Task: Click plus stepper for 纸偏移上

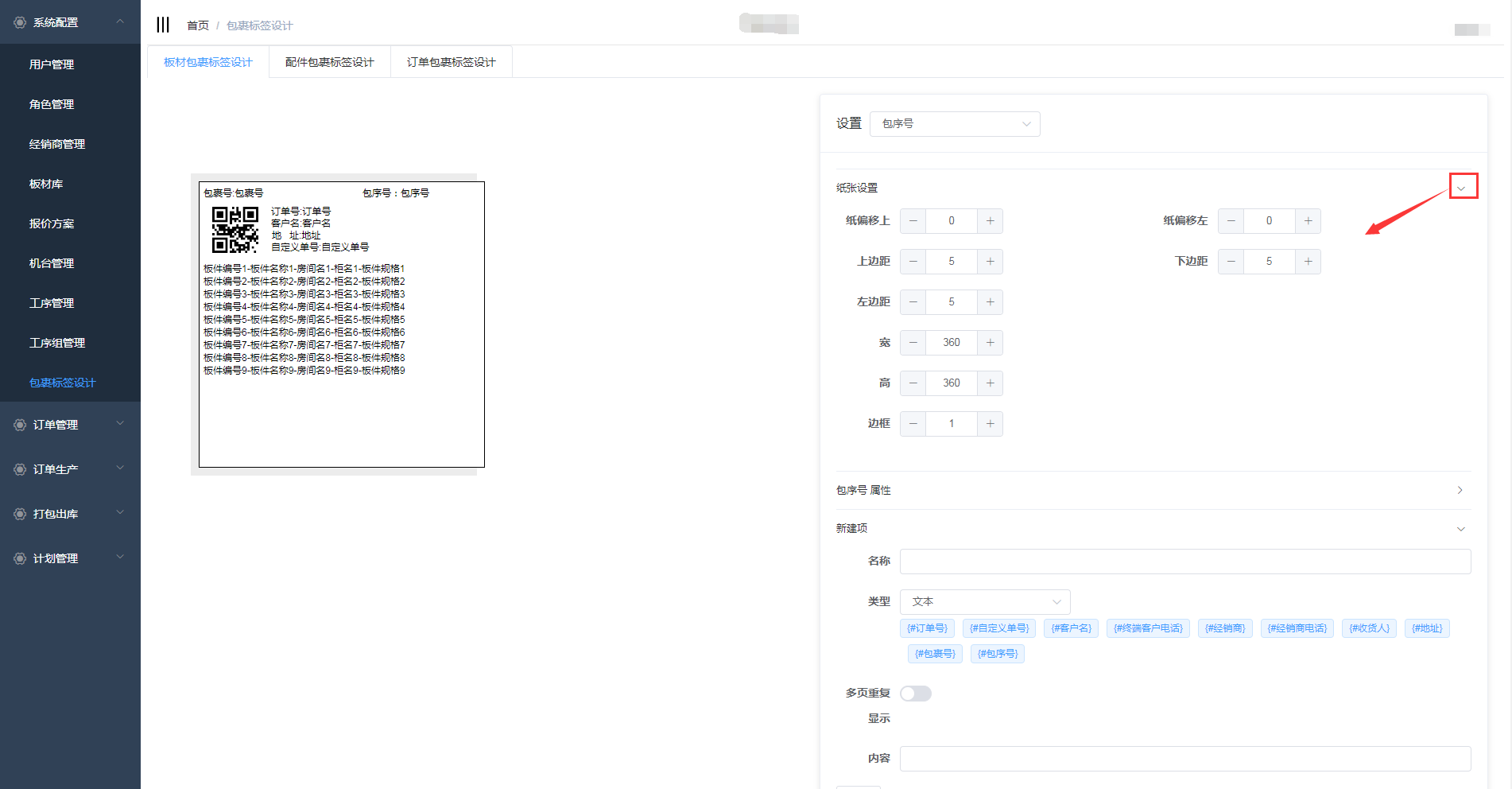Action: click(990, 221)
